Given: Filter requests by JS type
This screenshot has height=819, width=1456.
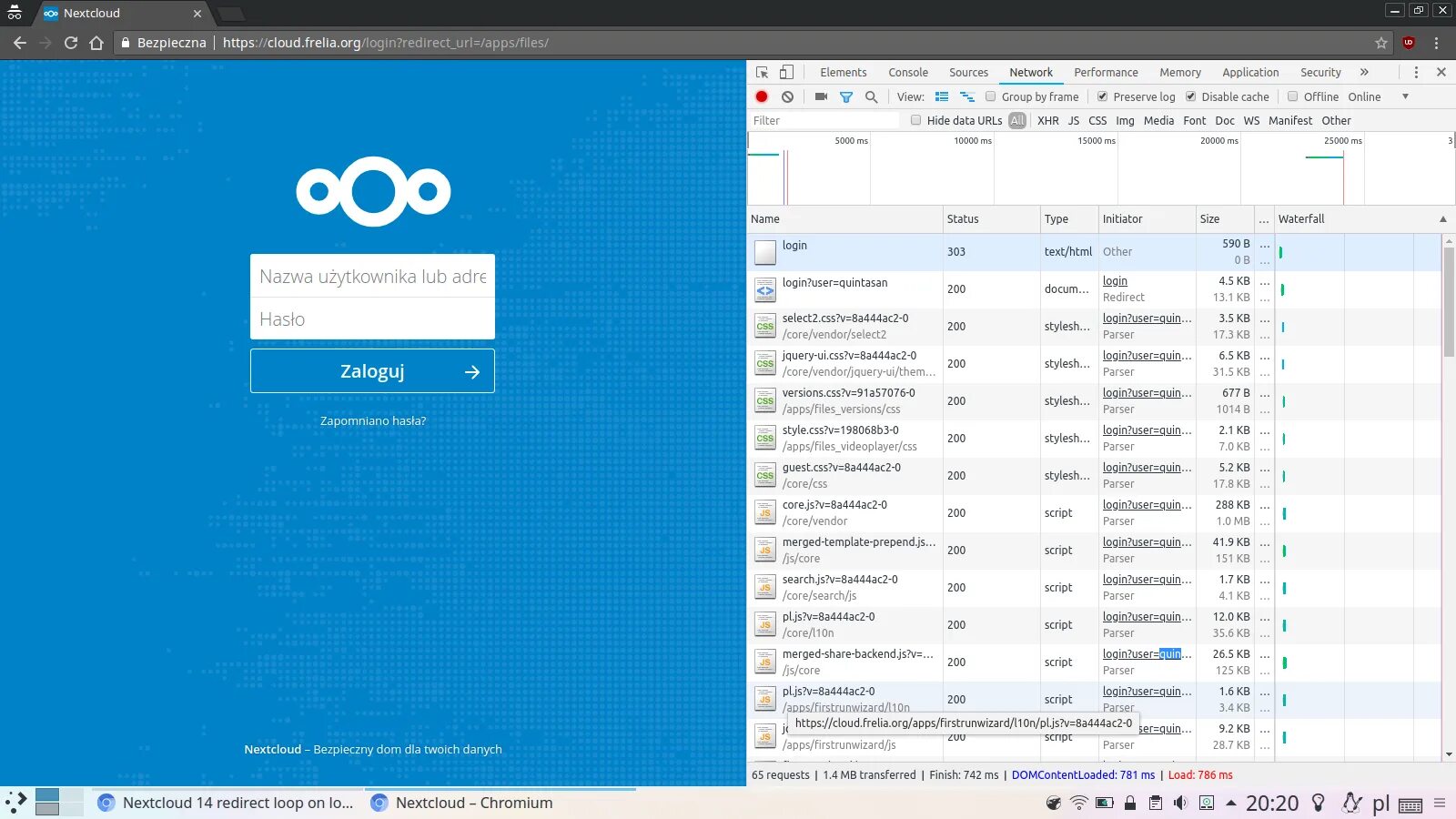Looking at the screenshot, I should [1074, 120].
